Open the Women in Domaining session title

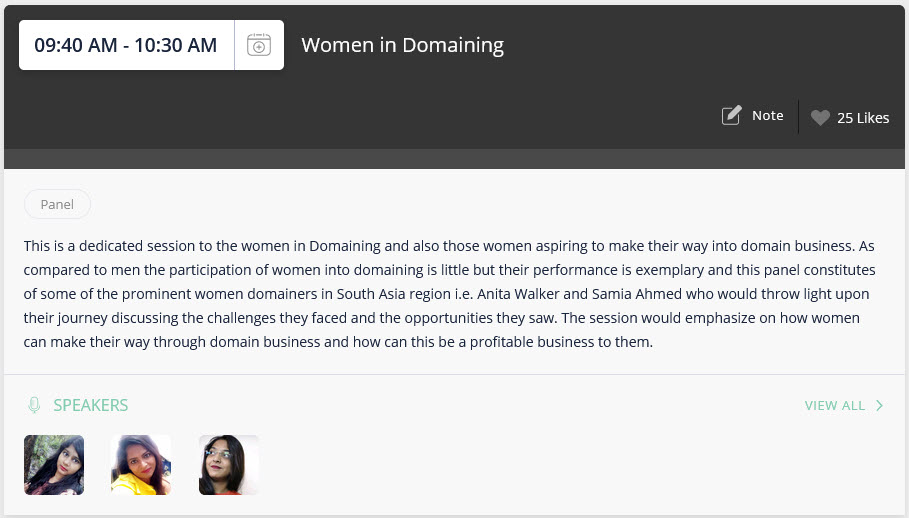402,45
